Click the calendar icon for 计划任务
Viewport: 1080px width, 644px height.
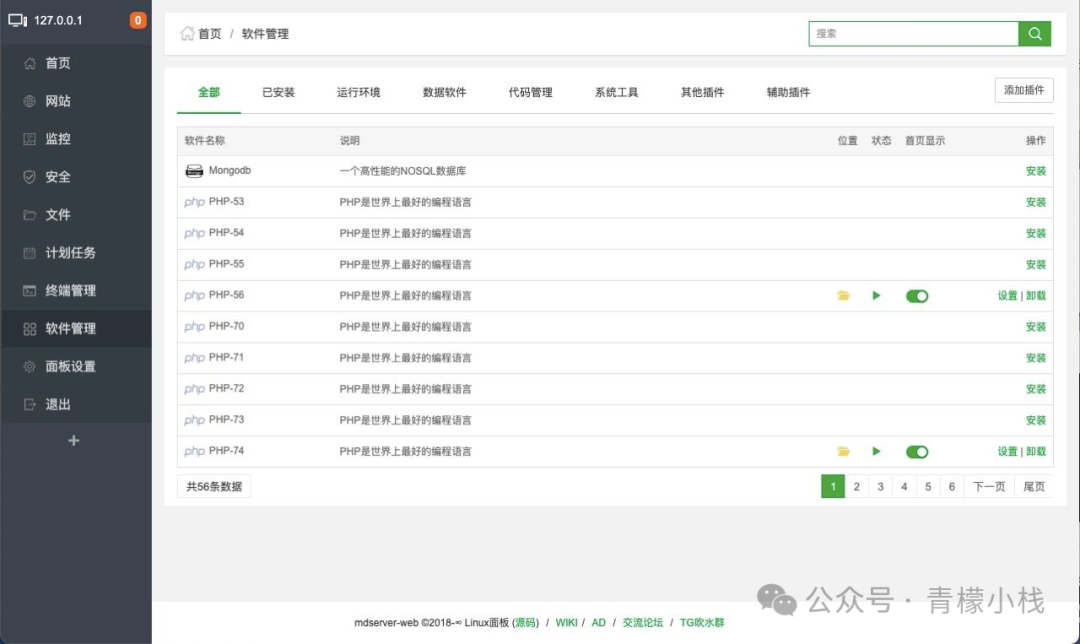click(x=30, y=253)
